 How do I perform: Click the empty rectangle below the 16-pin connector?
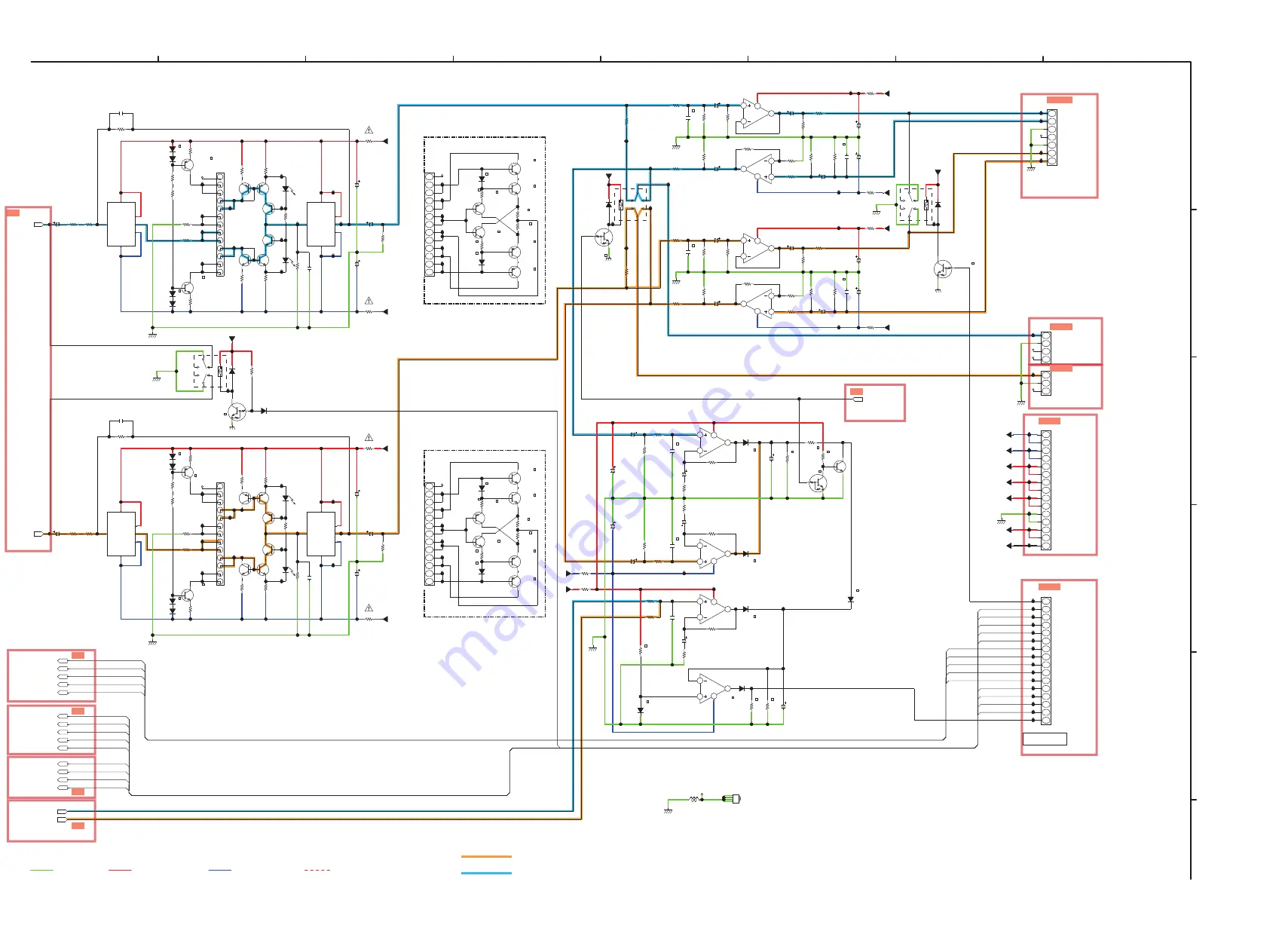(x=1045, y=739)
